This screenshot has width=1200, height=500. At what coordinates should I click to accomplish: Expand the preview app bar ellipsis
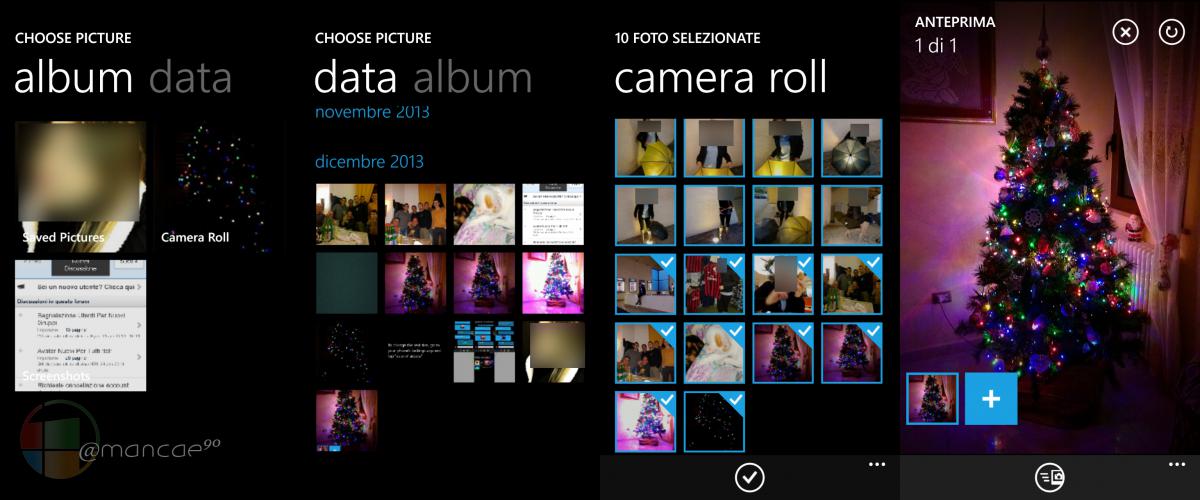point(1176,464)
